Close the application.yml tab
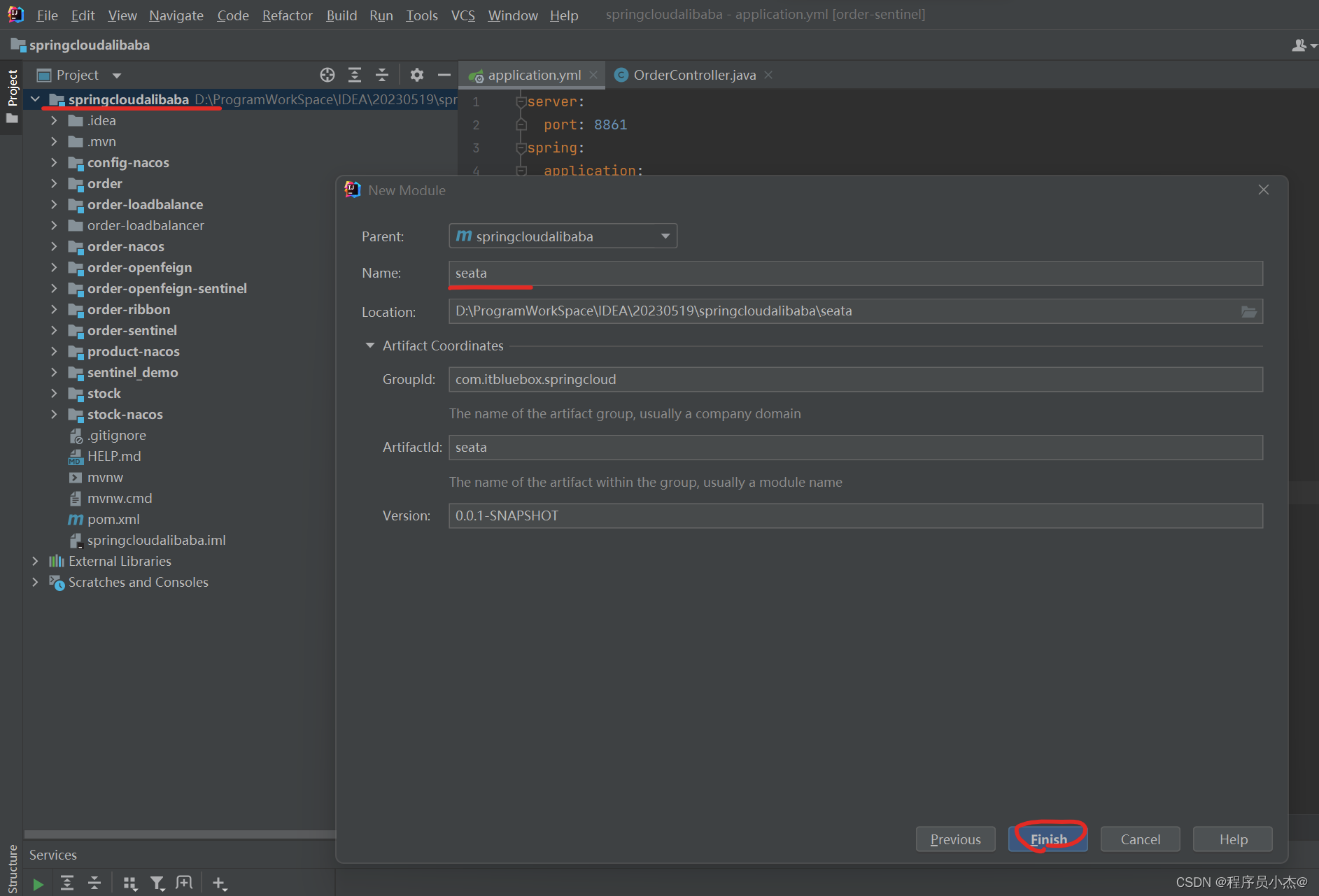Image resolution: width=1319 pixels, height=896 pixels. tap(593, 75)
